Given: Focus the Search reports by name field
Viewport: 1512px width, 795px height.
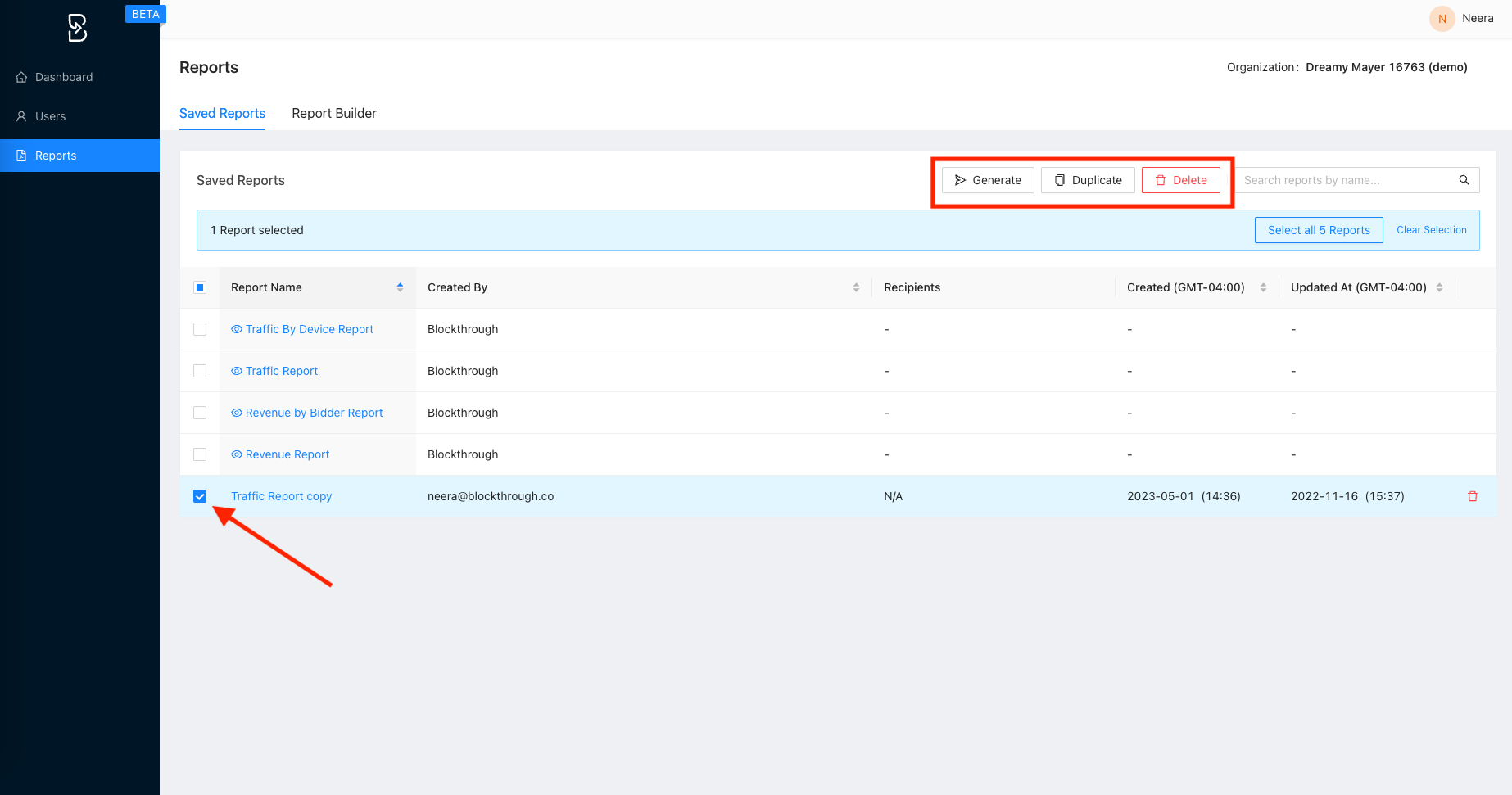Looking at the screenshot, I should 1347,180.
